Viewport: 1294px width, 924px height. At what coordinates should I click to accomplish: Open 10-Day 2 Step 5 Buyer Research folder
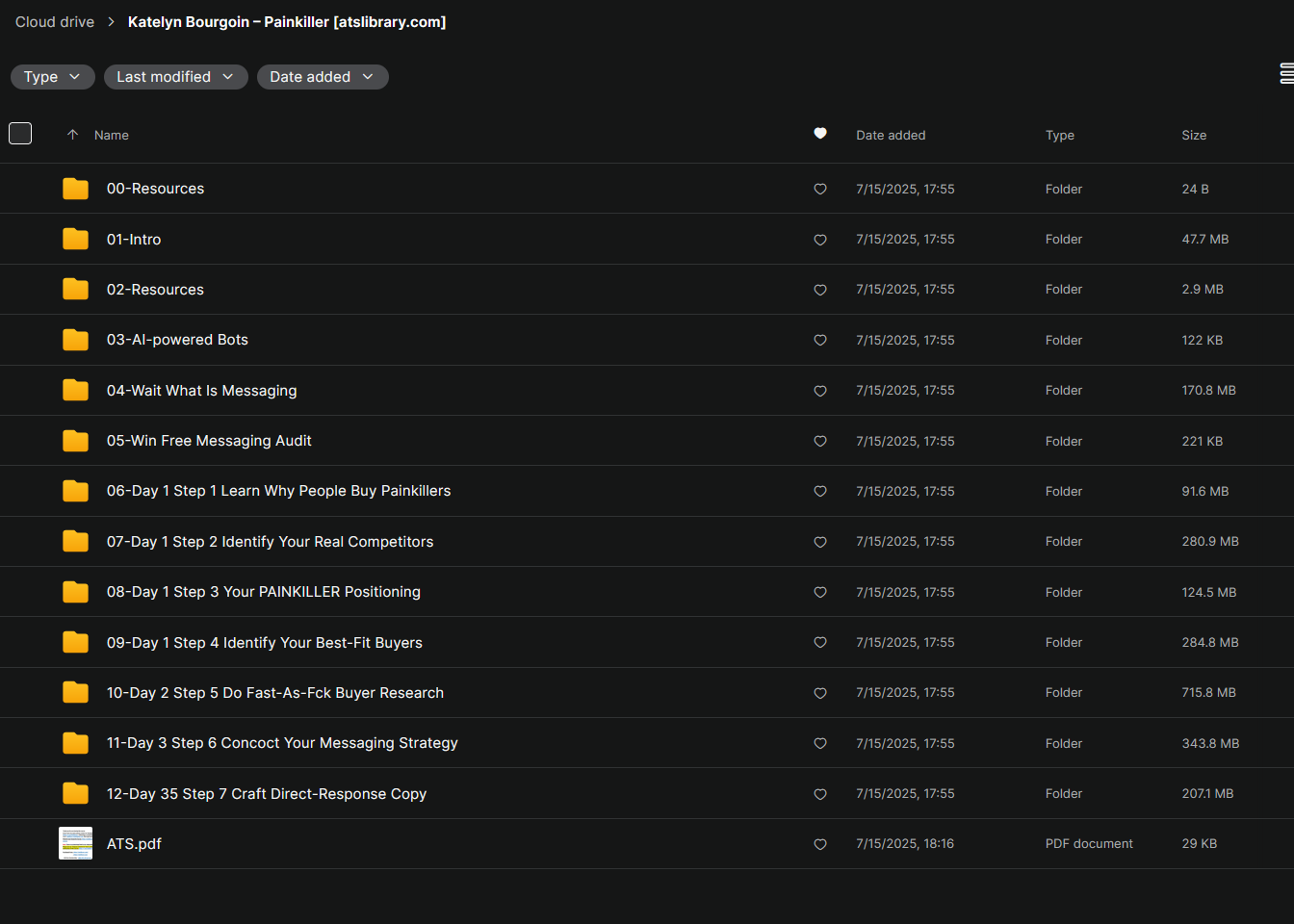click(x=275, y=693)
